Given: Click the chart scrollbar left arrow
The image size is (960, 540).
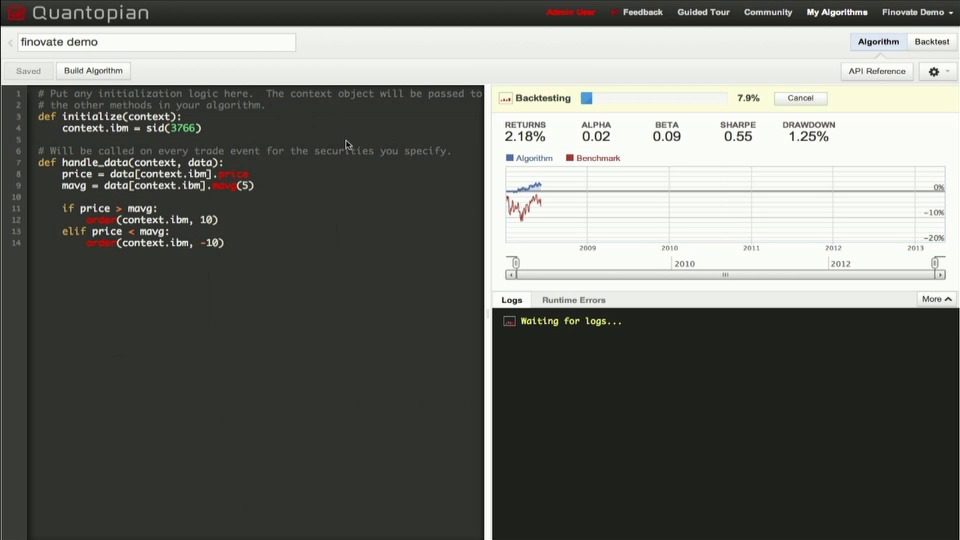Looking at the screenshot, I should (511, 275).
